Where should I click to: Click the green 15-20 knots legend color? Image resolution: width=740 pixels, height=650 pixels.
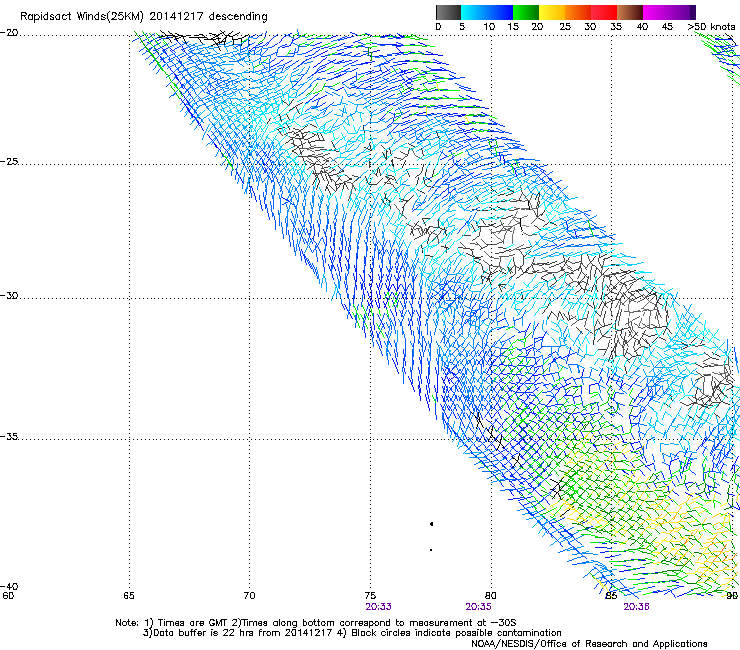[526, 12]
